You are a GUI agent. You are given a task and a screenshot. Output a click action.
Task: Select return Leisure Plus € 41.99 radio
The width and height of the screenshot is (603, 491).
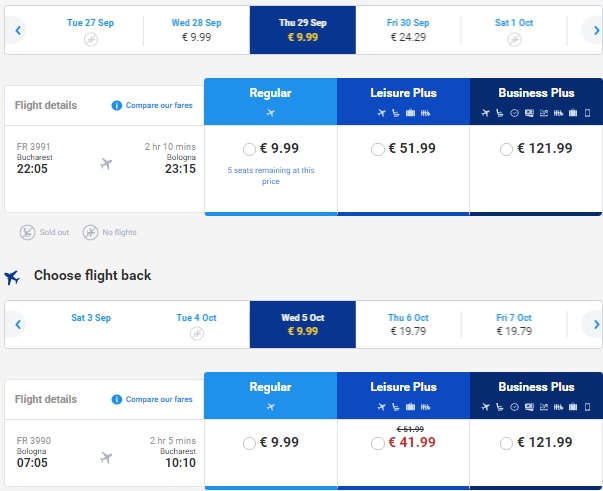[x=378, y=443]
